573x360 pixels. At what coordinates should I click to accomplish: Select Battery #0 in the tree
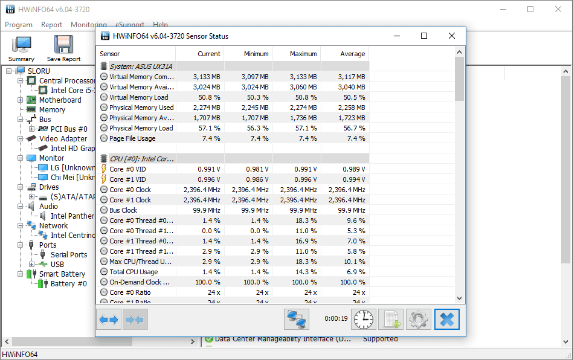point(69,284)
